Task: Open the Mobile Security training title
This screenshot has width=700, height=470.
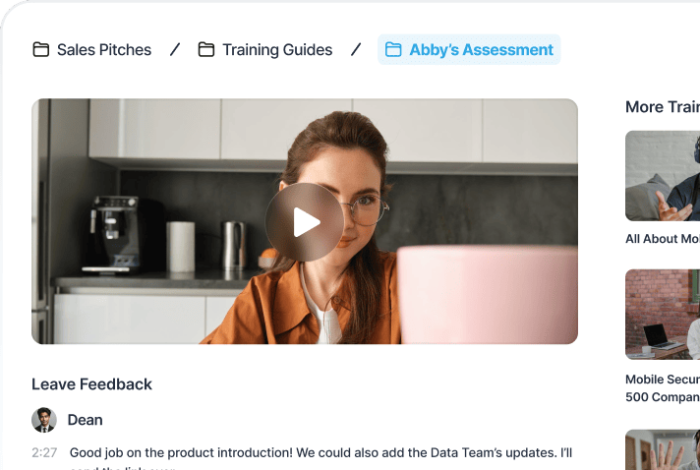Action: 662,388
